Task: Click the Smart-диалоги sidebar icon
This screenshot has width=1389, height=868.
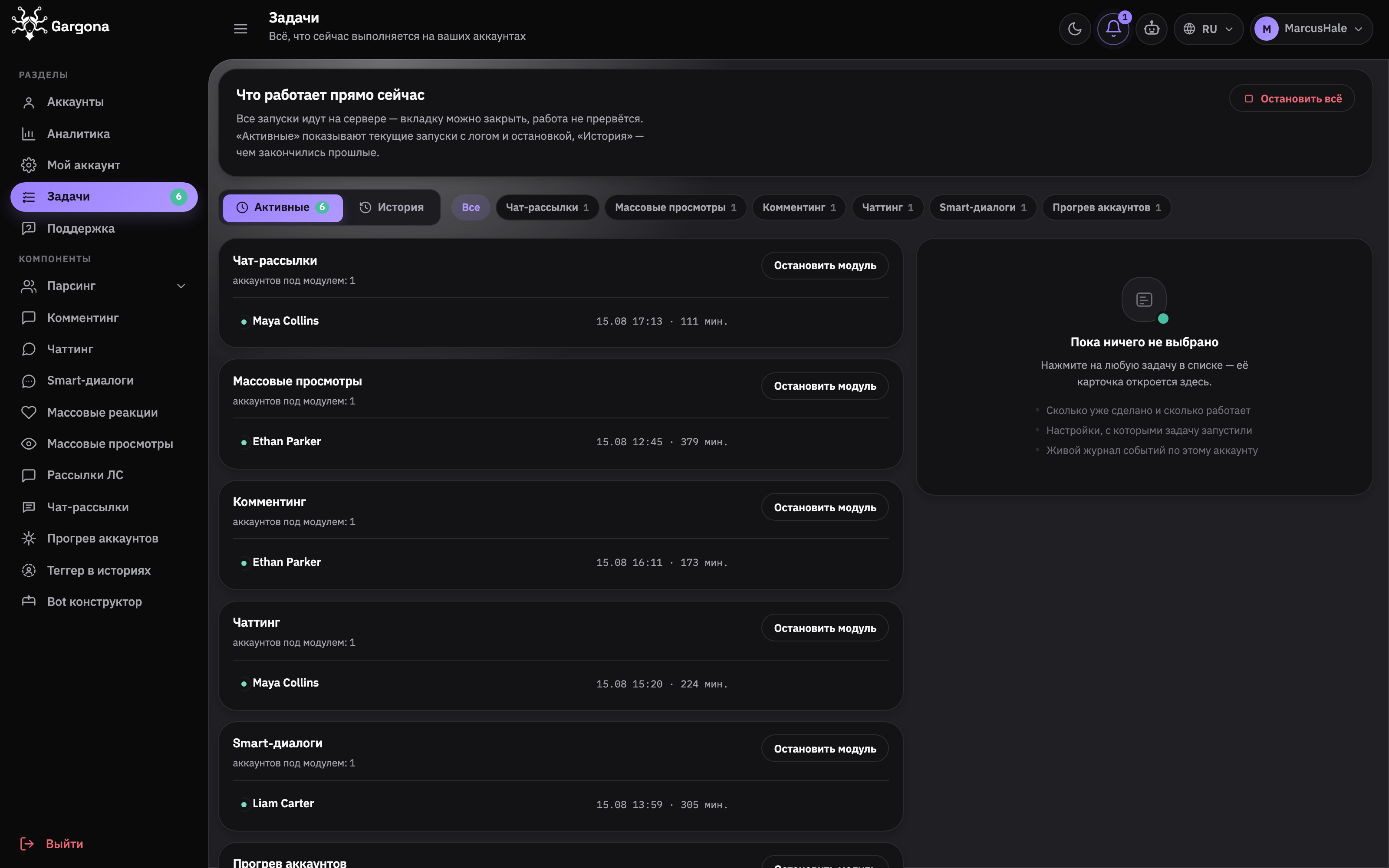Action: click(29, 381)
